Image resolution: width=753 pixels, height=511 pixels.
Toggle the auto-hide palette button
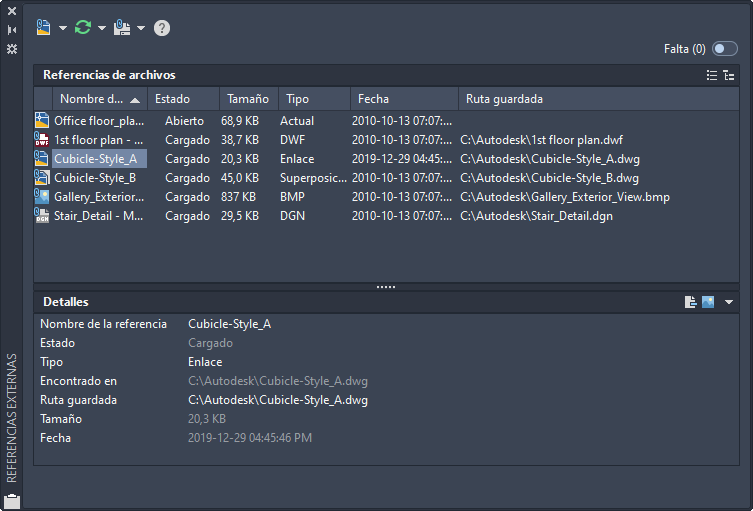pyautogui.click(x=12, y=30)
